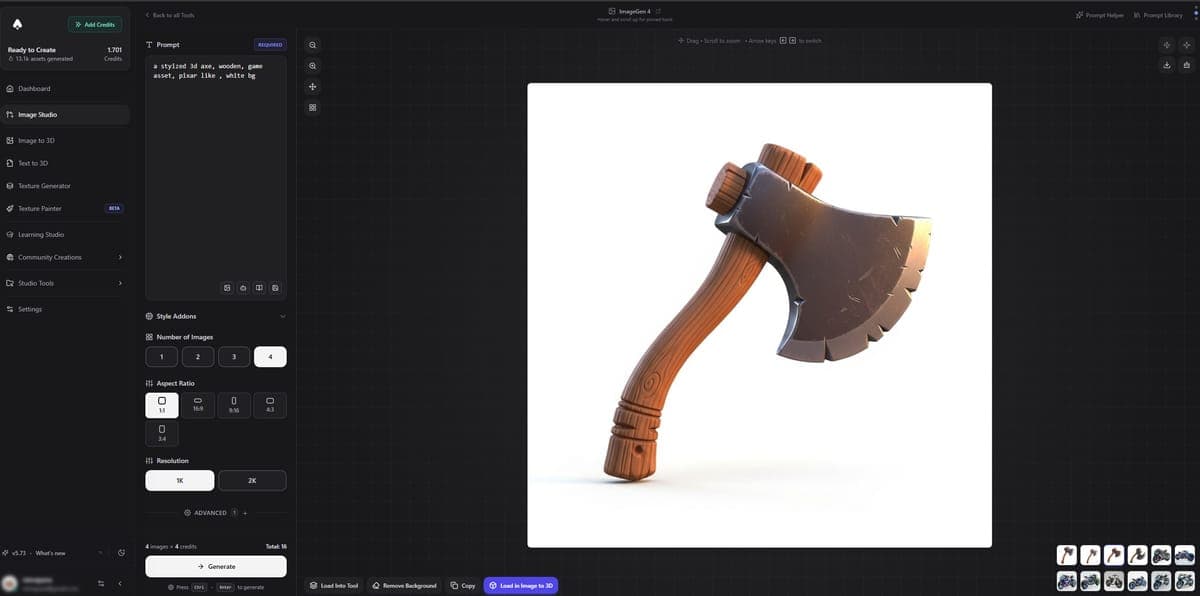Click Load in Image to 3D
Screen dimensions: 1200x596
pyautogui.click(x=521, y=585)
